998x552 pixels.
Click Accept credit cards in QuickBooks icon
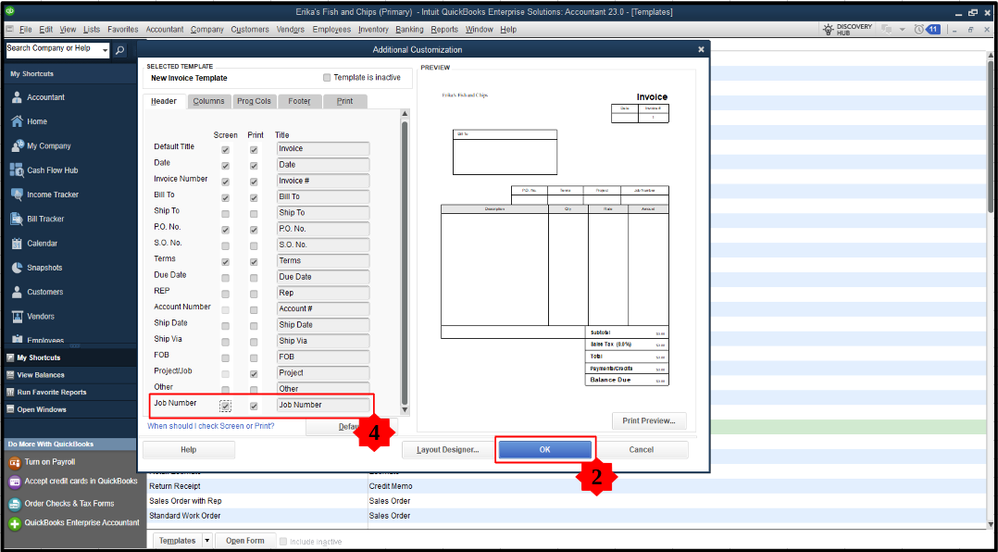tap(15, 482)
